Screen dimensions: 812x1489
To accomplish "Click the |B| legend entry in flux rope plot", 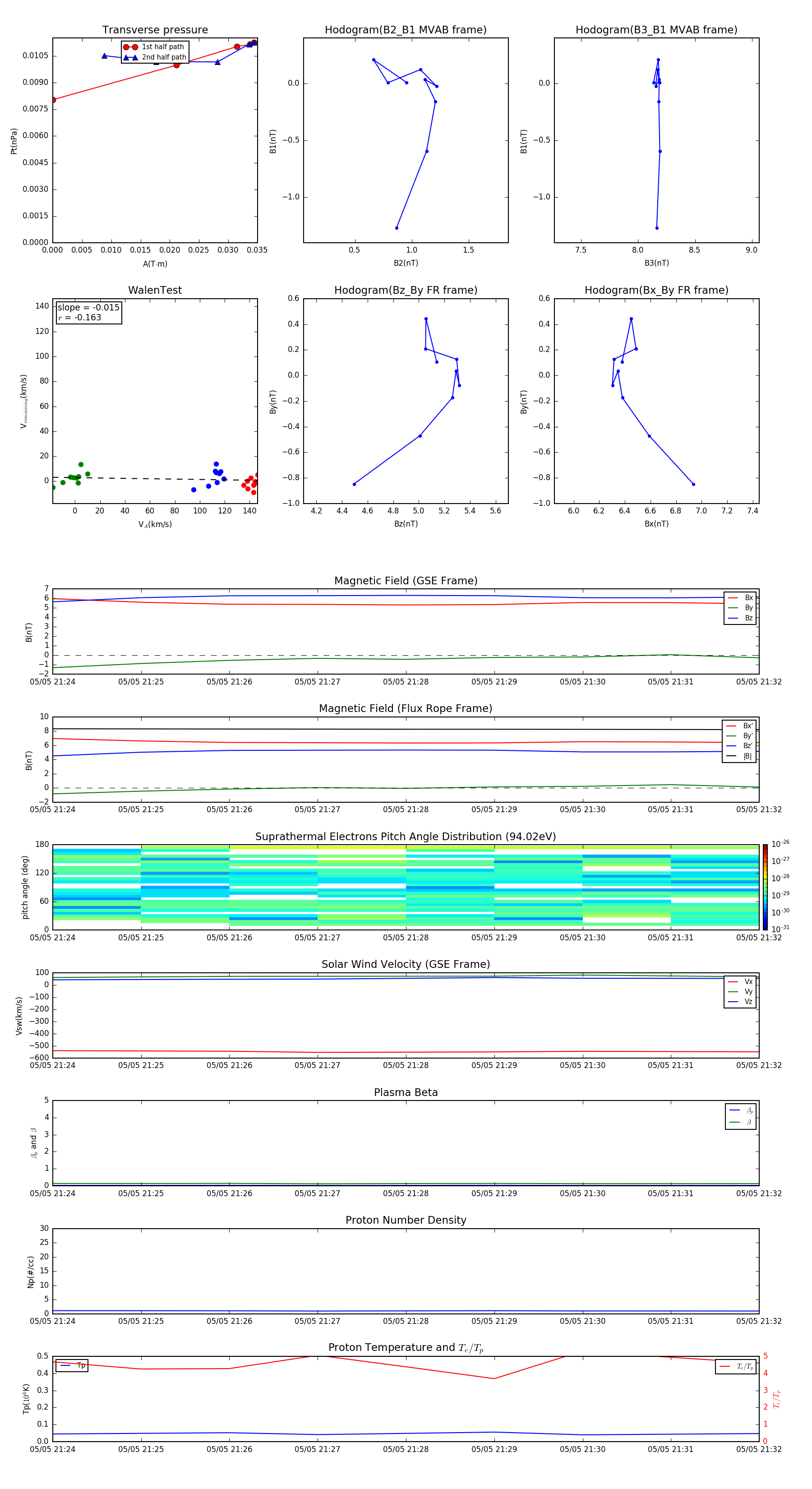I will point(739,756).
